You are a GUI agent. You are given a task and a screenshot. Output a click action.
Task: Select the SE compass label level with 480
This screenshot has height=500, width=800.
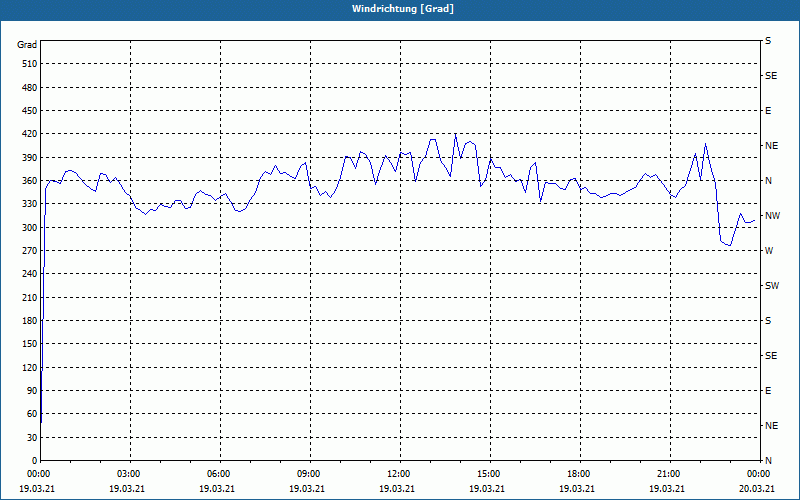771,76
